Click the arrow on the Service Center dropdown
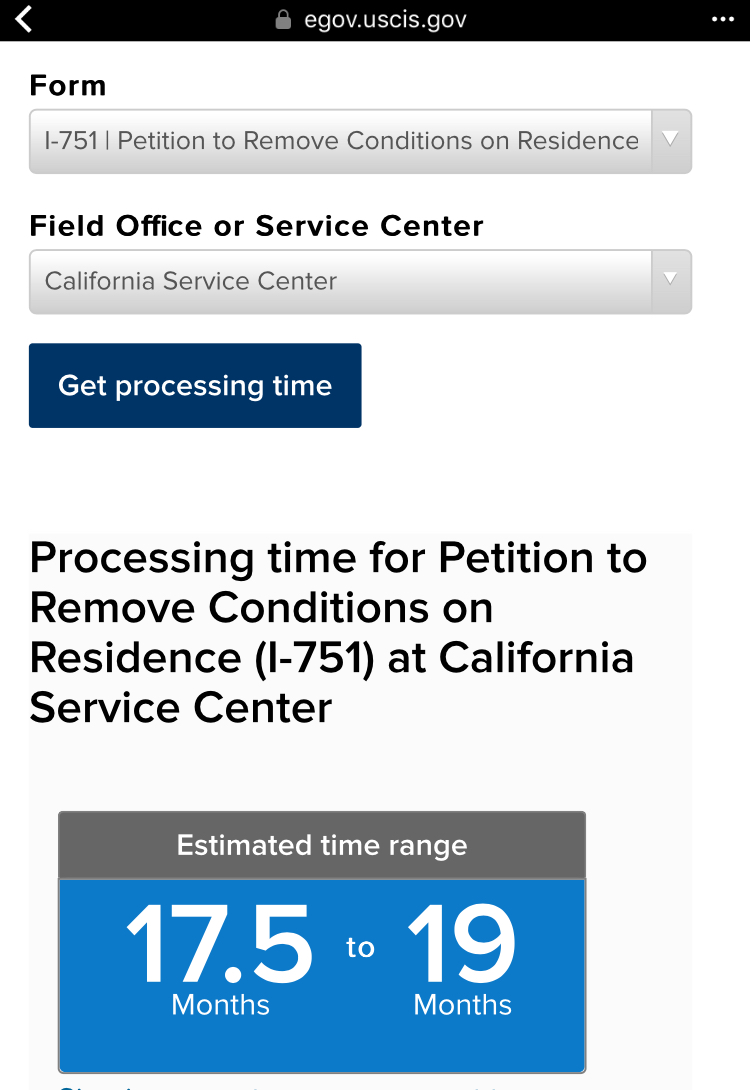This screenshot has height=1090, width=750. pos(671,280)
